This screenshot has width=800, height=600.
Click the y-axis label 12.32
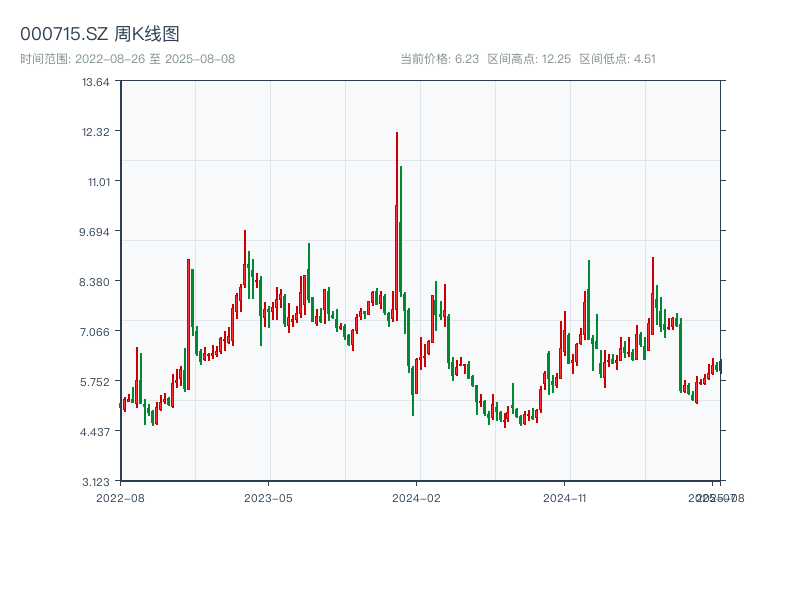coord(95,132)
